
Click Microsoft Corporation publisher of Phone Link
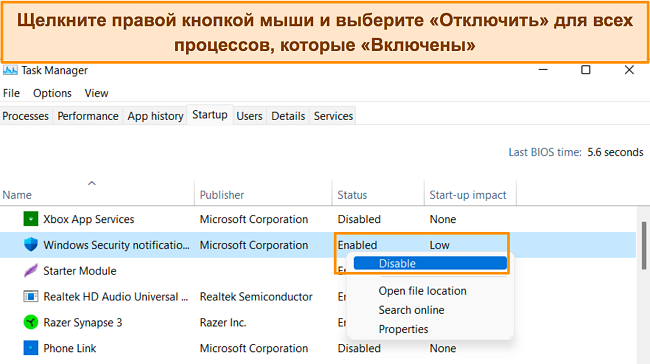[254, 348]
